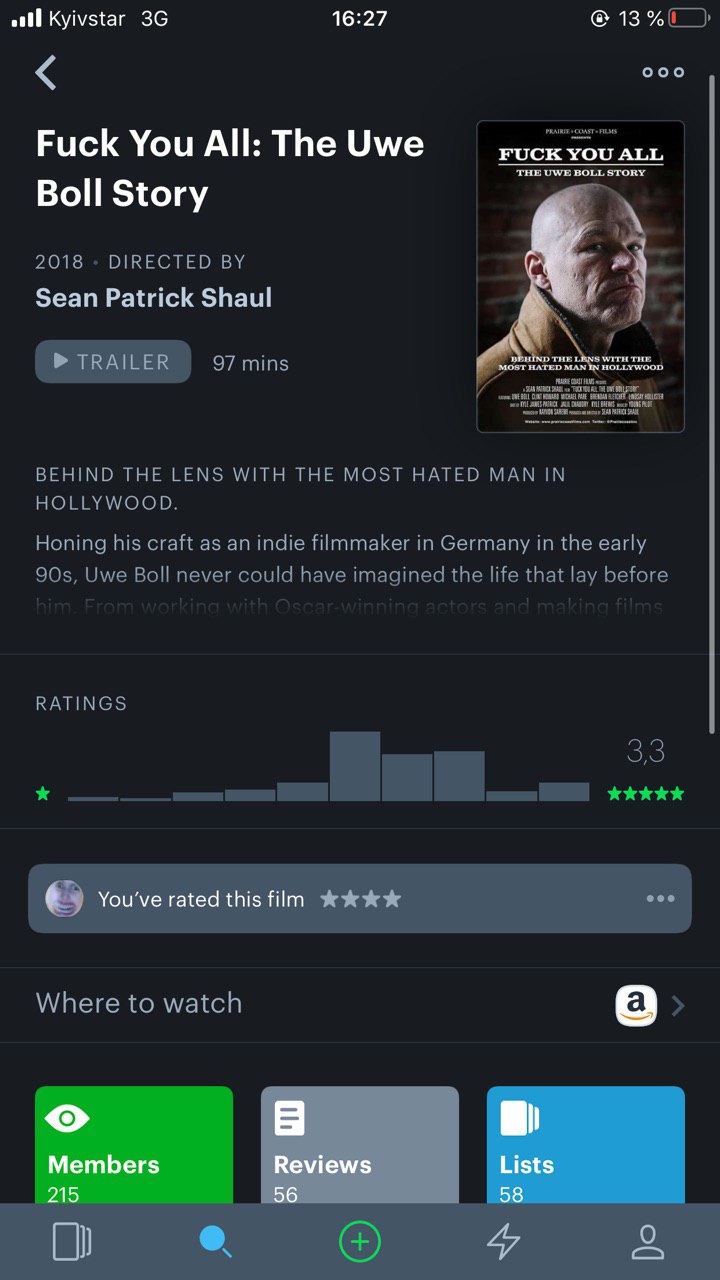Open the Members tile showing 215
720x1280 pixels.
pos(134,1144)
